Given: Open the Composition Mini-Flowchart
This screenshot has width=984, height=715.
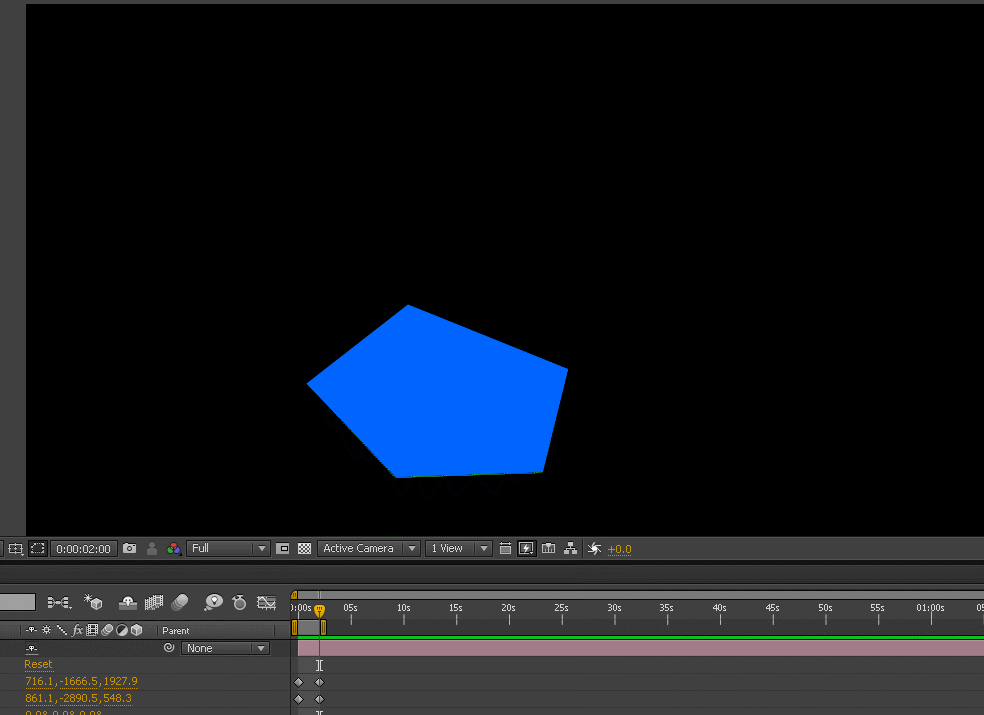Looking at the screenshot, I should (60, 603).
